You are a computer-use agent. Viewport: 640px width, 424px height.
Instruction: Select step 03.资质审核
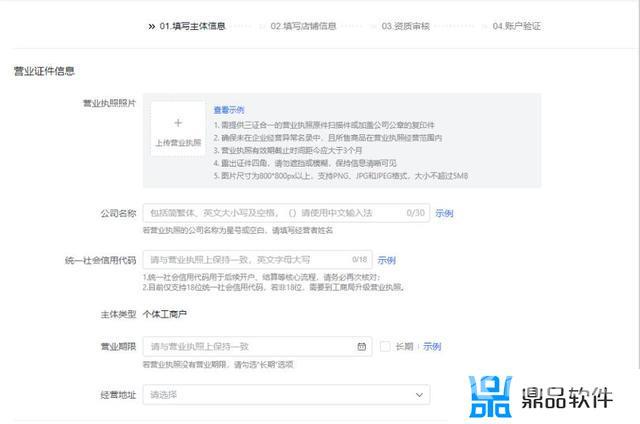(x=405, y=26)
